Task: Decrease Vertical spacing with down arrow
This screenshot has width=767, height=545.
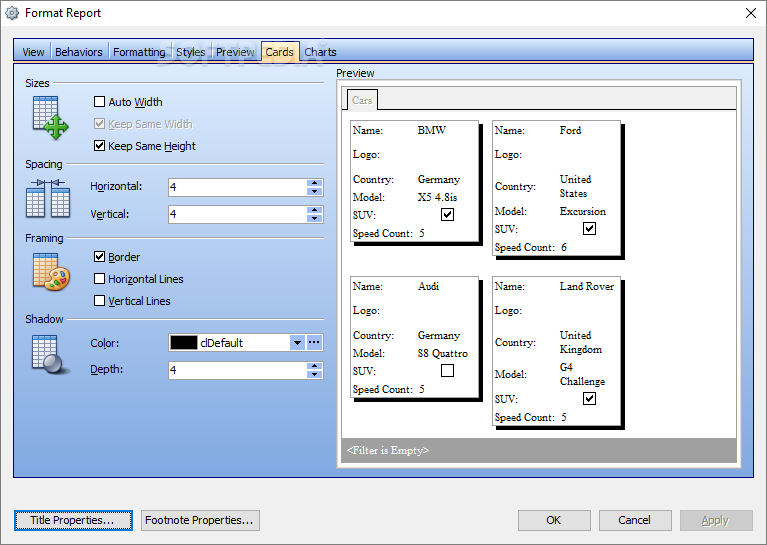Action: (315, 219)
